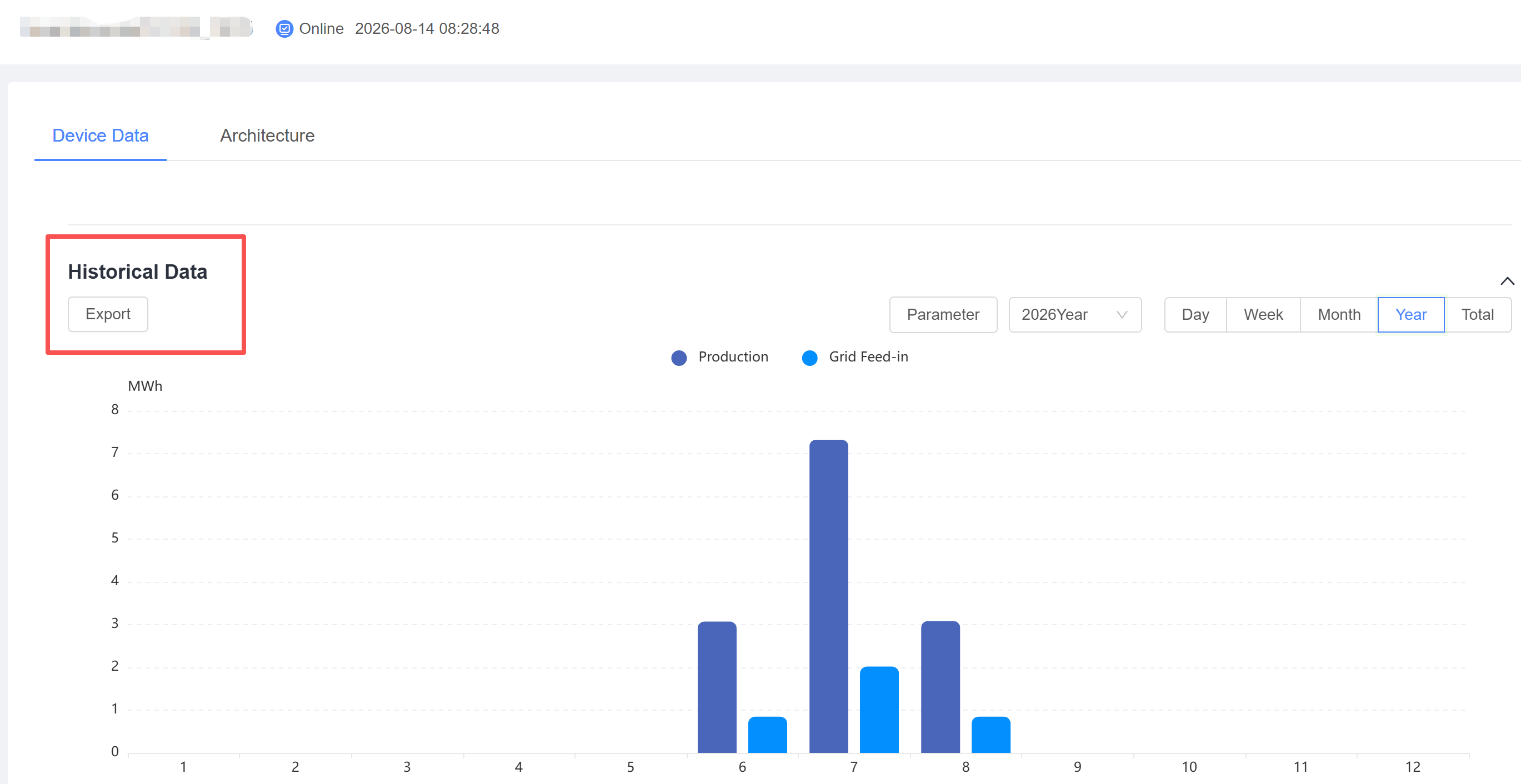Open the 2026Year dropdown
This screenshot has height=784, width=1521.
point(1074,315)
